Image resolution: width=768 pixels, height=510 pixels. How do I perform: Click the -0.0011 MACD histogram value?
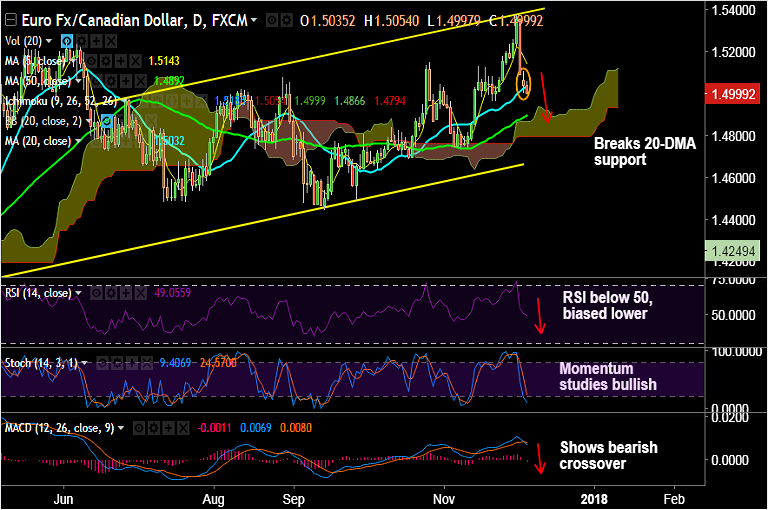click(214, 428)
